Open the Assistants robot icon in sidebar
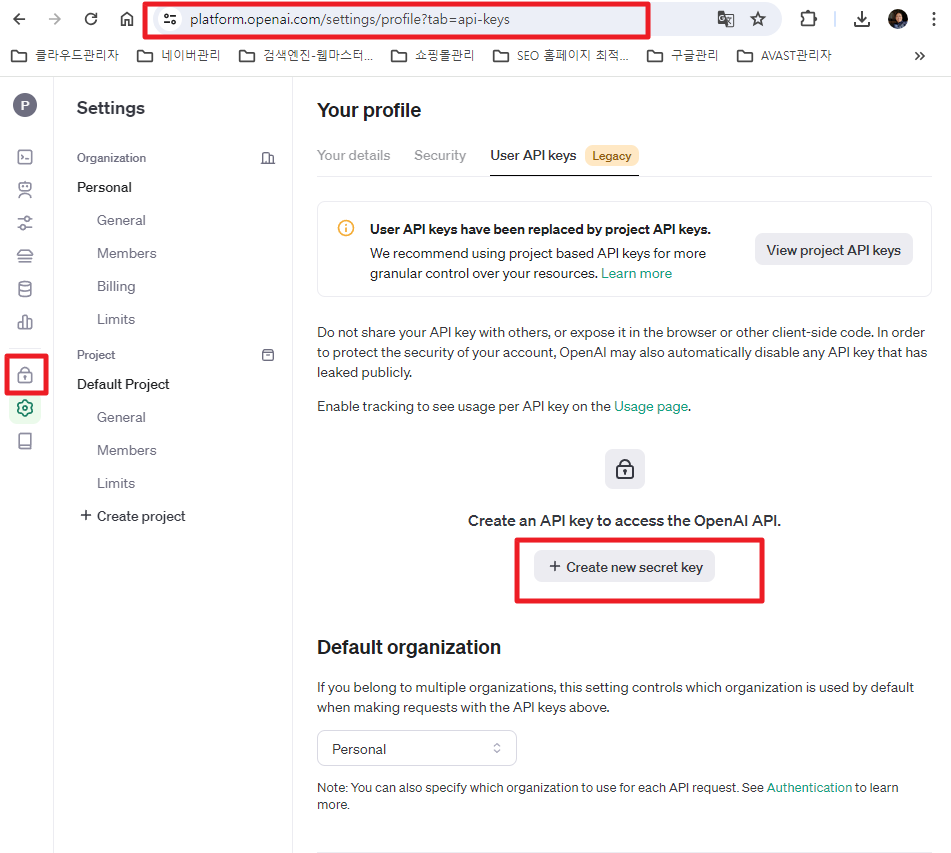The width and height of the screenshot is (951, 853). (25, 190)
